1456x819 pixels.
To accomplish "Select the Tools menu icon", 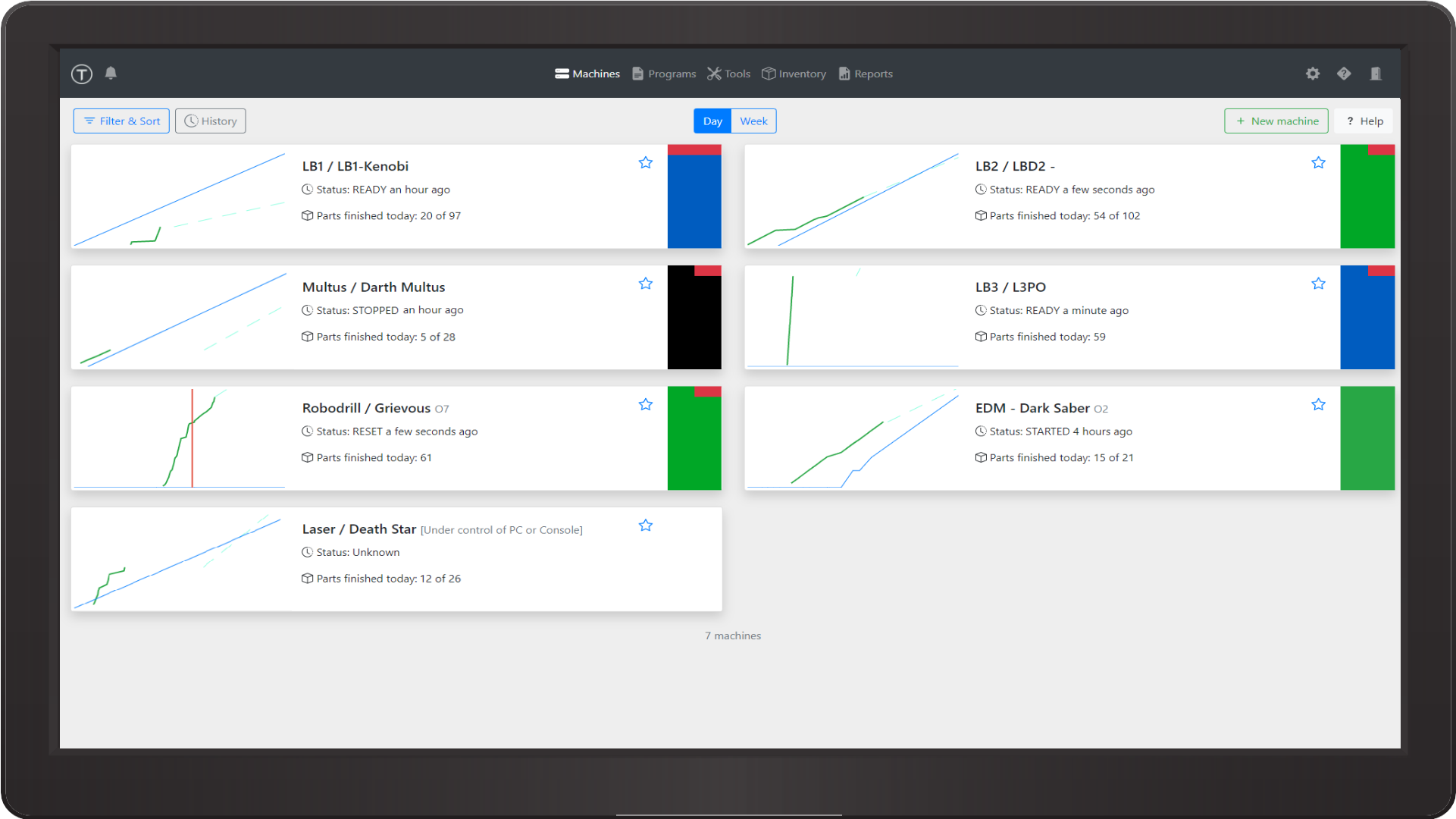I will [x=714, y=73].
